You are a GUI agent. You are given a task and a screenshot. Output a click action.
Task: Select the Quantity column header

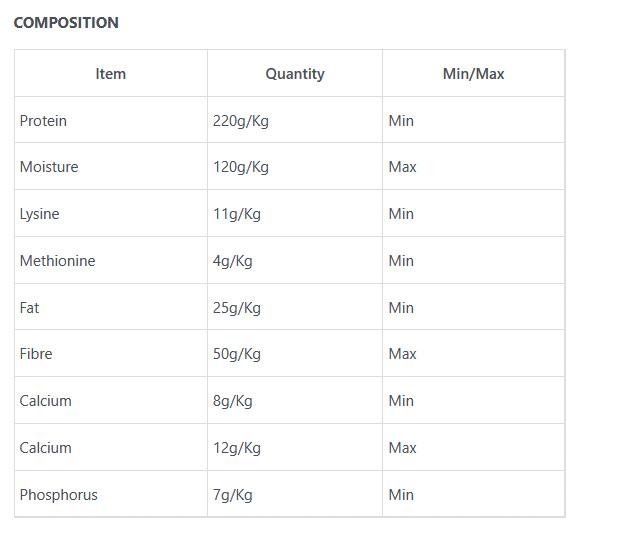pyautogui.click(x=295, y=74)
